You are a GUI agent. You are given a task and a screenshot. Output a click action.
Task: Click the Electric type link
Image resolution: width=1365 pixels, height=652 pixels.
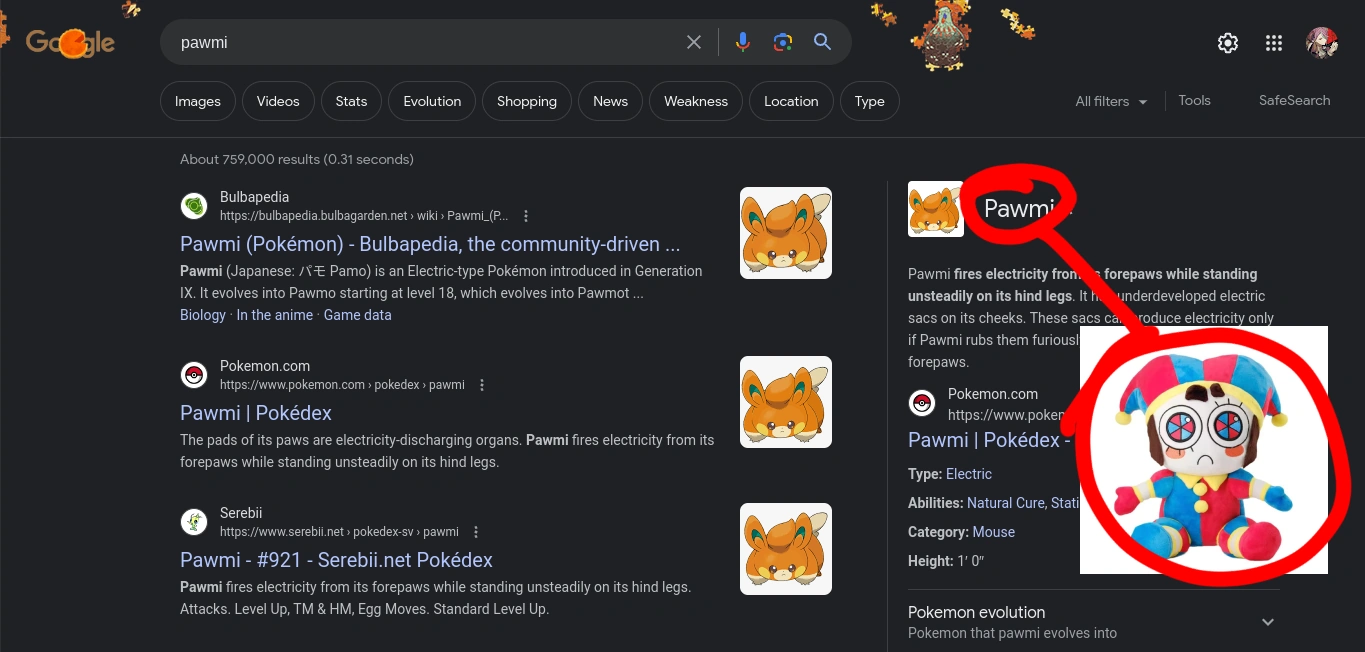coord(968,473)
